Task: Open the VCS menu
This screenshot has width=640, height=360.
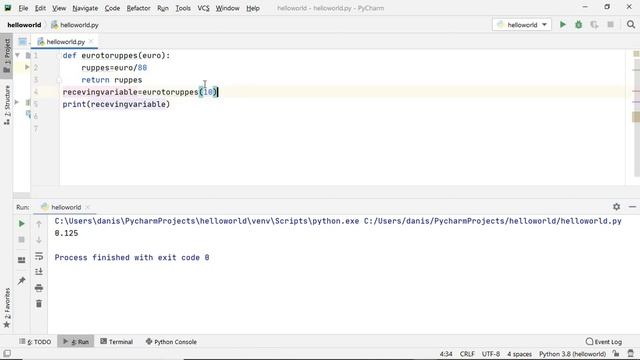Action: (x=203, y=8)
